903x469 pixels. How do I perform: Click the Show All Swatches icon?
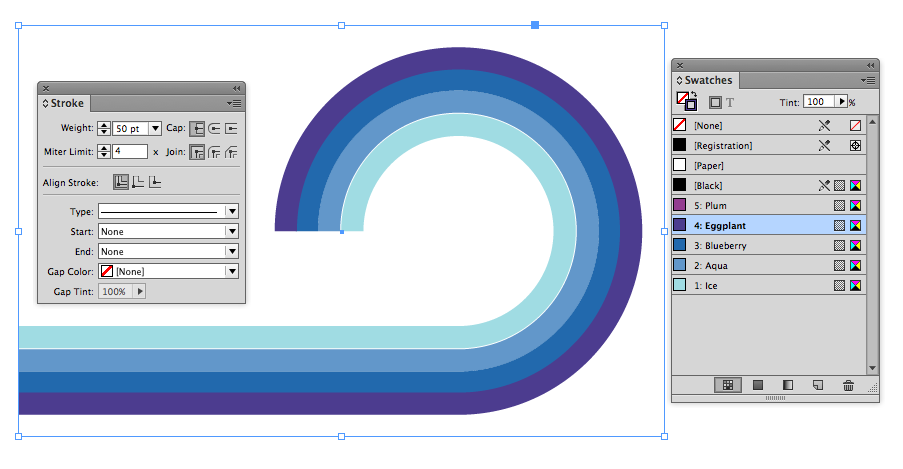[727, 385]
